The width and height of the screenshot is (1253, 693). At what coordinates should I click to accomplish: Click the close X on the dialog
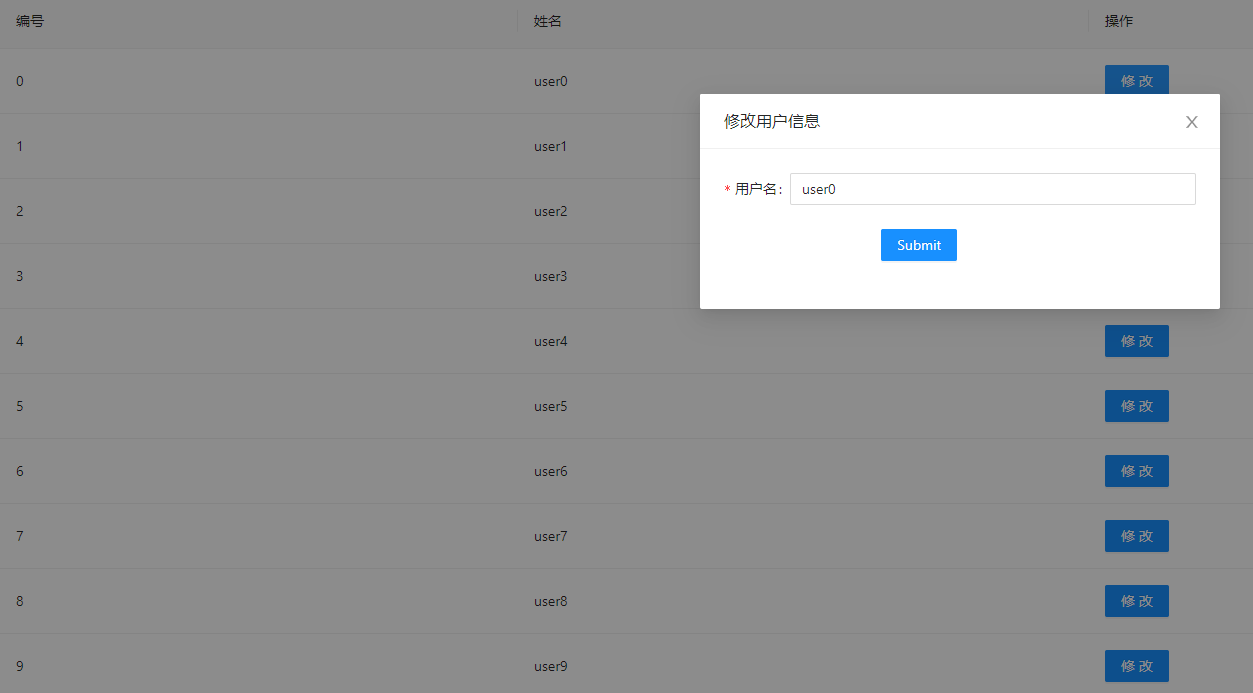[x=1191, y=121]
